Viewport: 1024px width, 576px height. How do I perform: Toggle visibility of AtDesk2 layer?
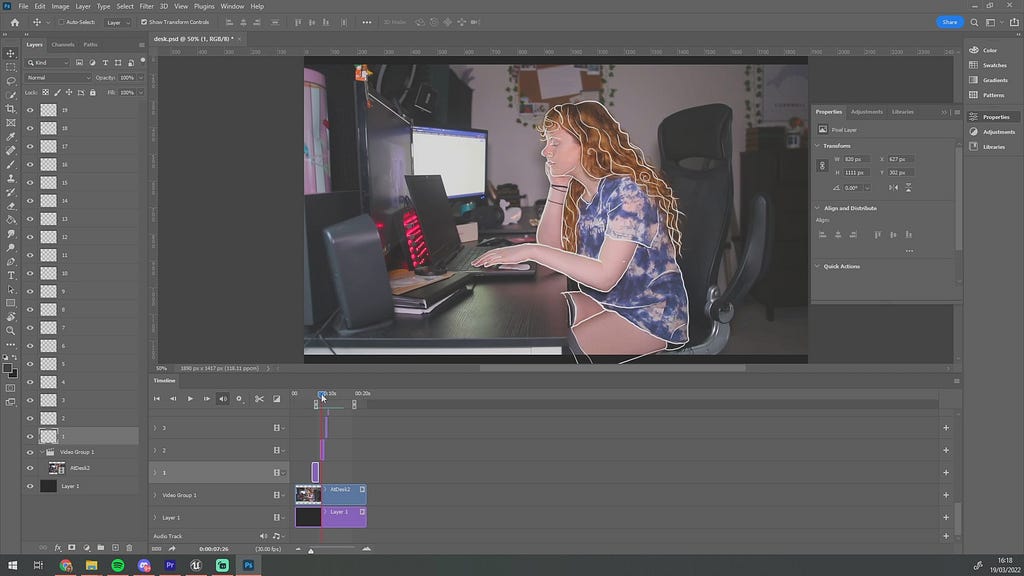point(30,468)
